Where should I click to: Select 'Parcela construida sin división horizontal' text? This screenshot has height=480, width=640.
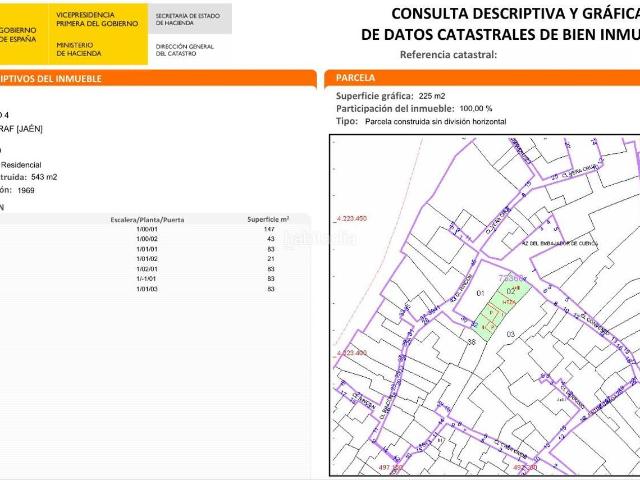[436, 122]
